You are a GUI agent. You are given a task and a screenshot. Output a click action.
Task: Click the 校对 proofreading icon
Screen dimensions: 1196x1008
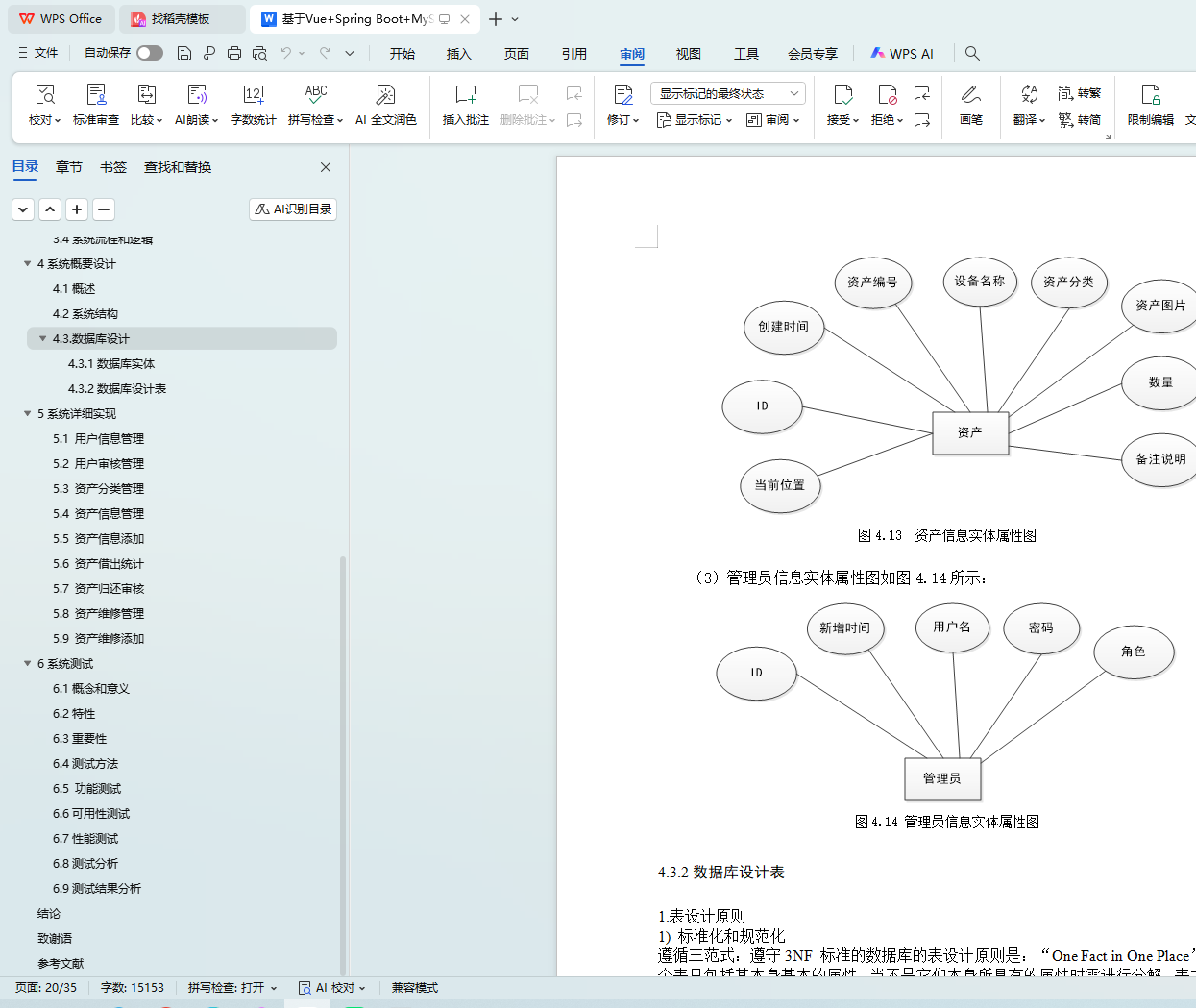pos(44,95)
